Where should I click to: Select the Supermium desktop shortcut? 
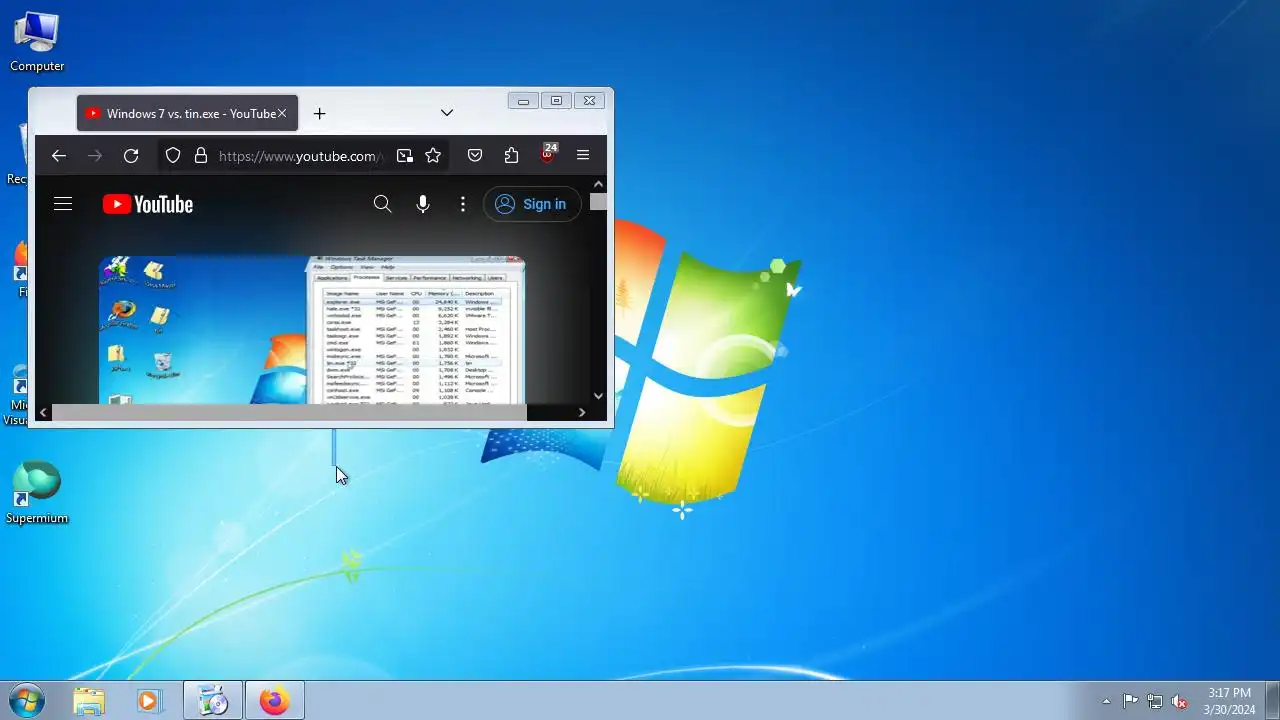pyautogui.click(x=37, y=493)
